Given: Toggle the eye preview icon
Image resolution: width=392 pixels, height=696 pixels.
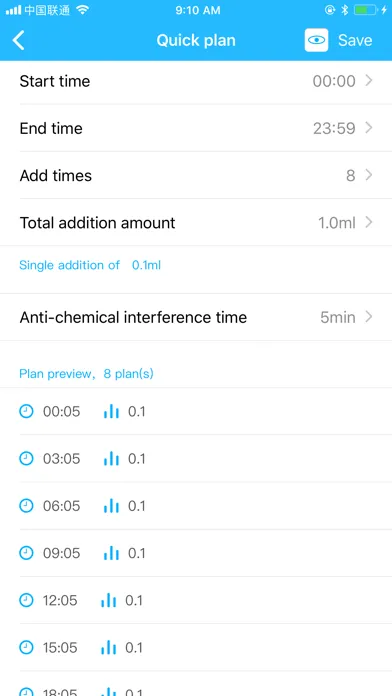Looking at the screenshot, I should point(316,40).
